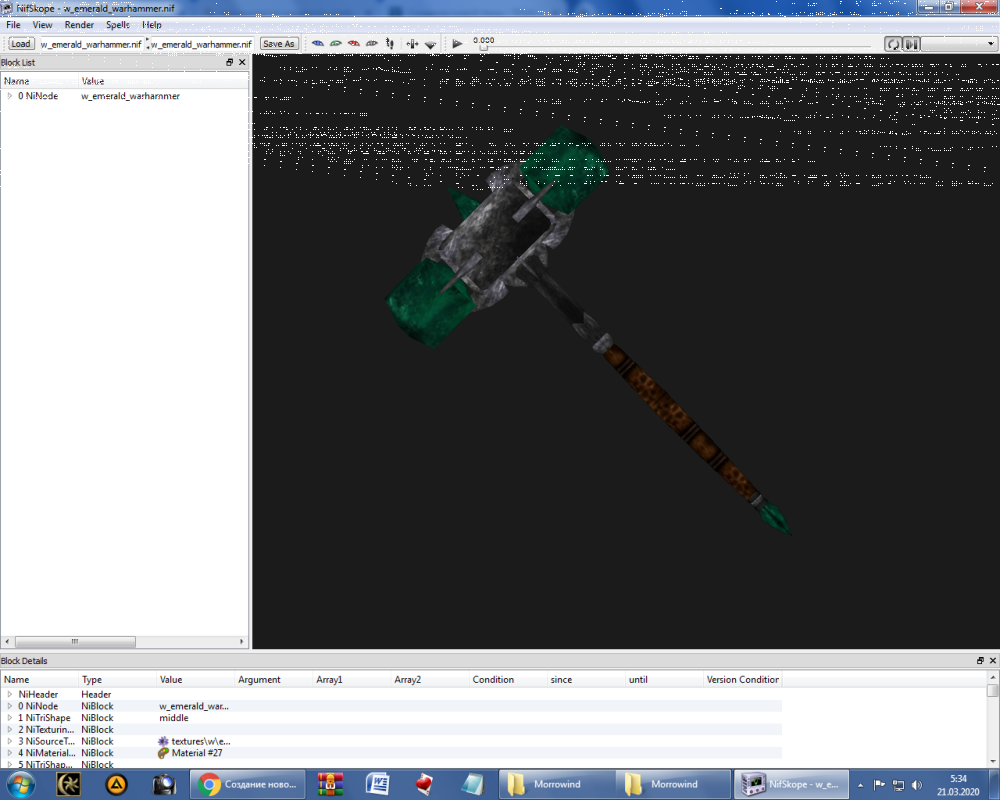Select the 'middle' value cell
1000x800 pixels.
point(174,718)
